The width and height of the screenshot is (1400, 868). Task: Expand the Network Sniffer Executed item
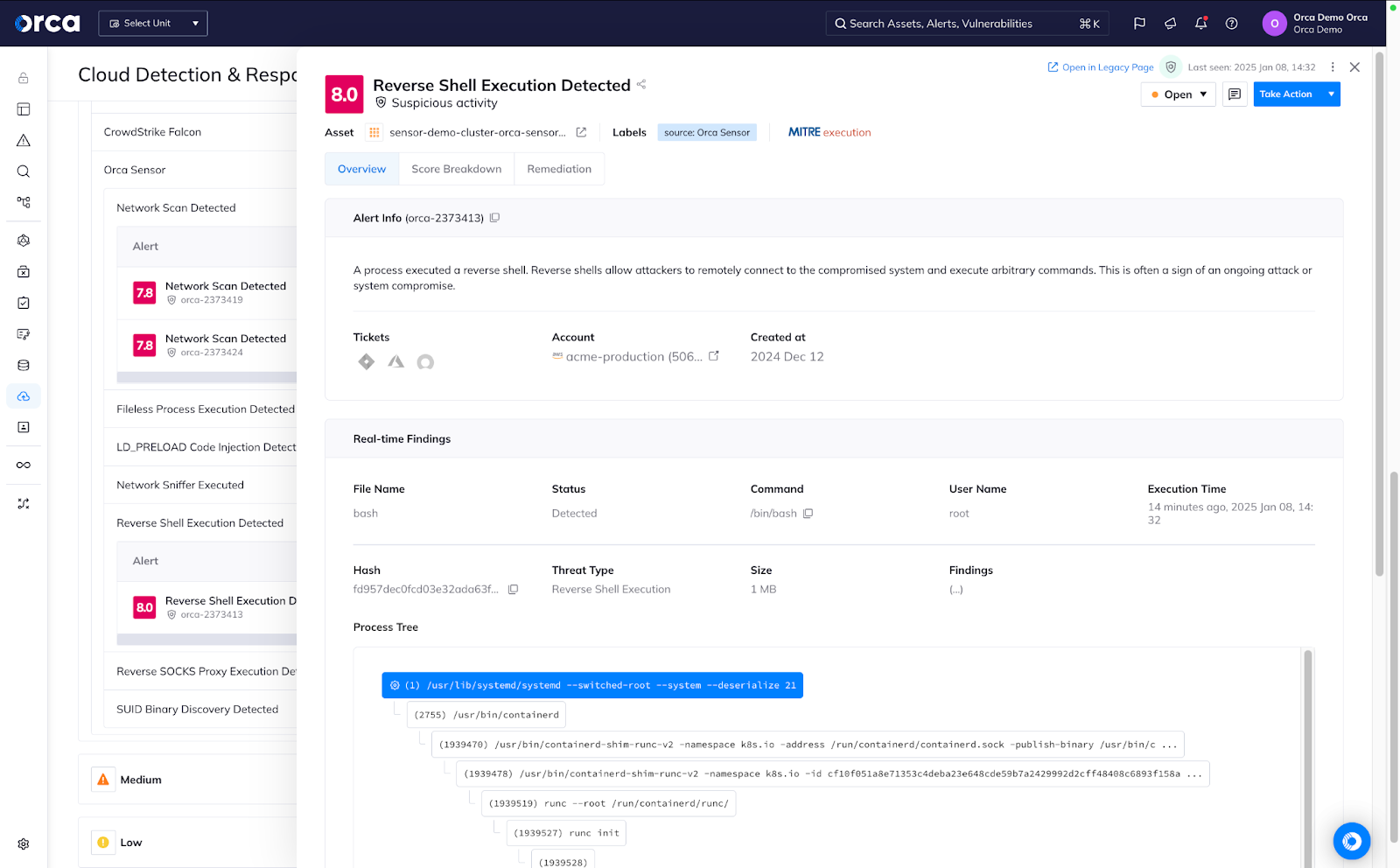(x=180, y=485)
